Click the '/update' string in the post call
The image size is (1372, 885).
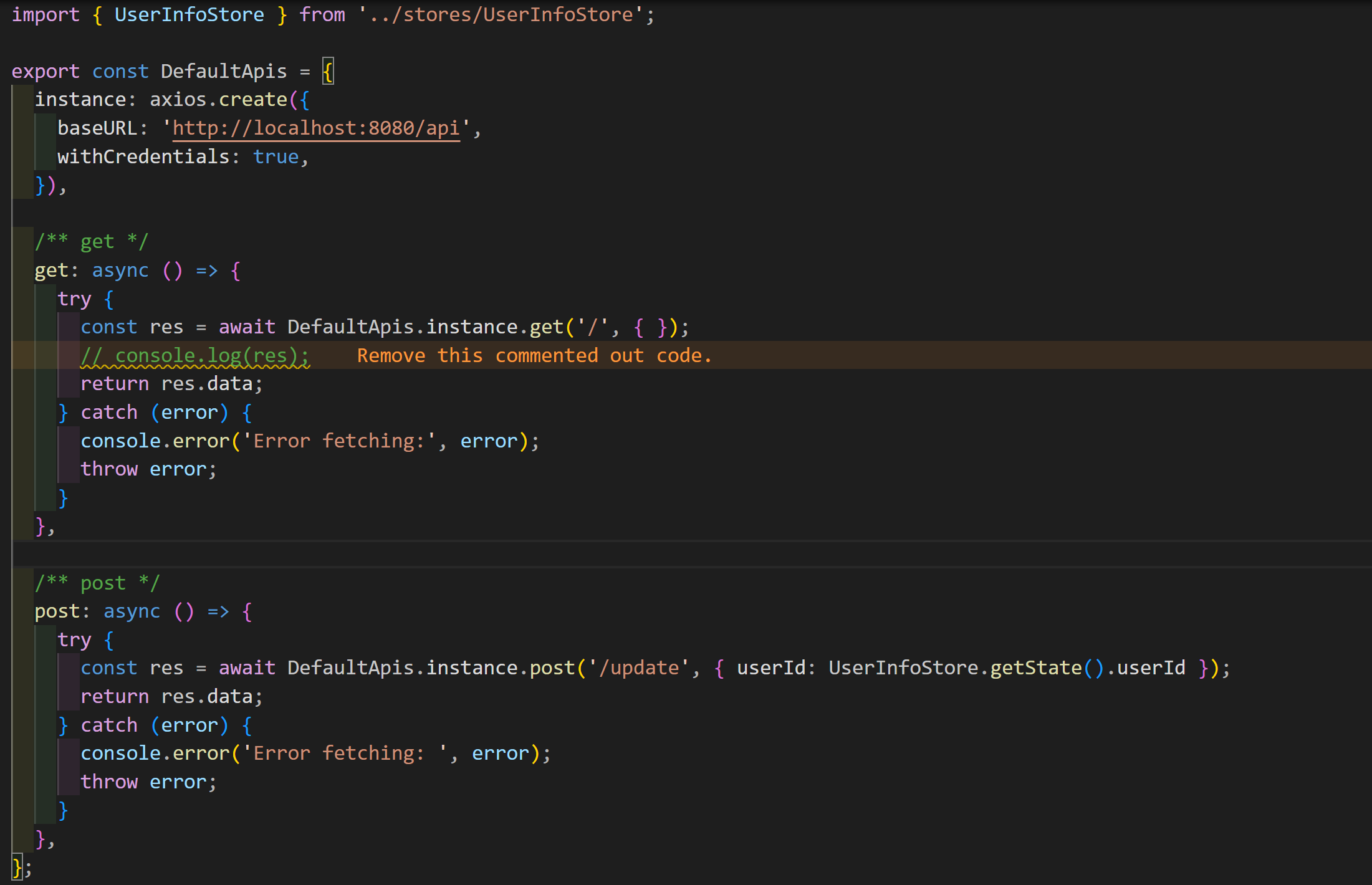pyautogui.click(x=638, y=667)
